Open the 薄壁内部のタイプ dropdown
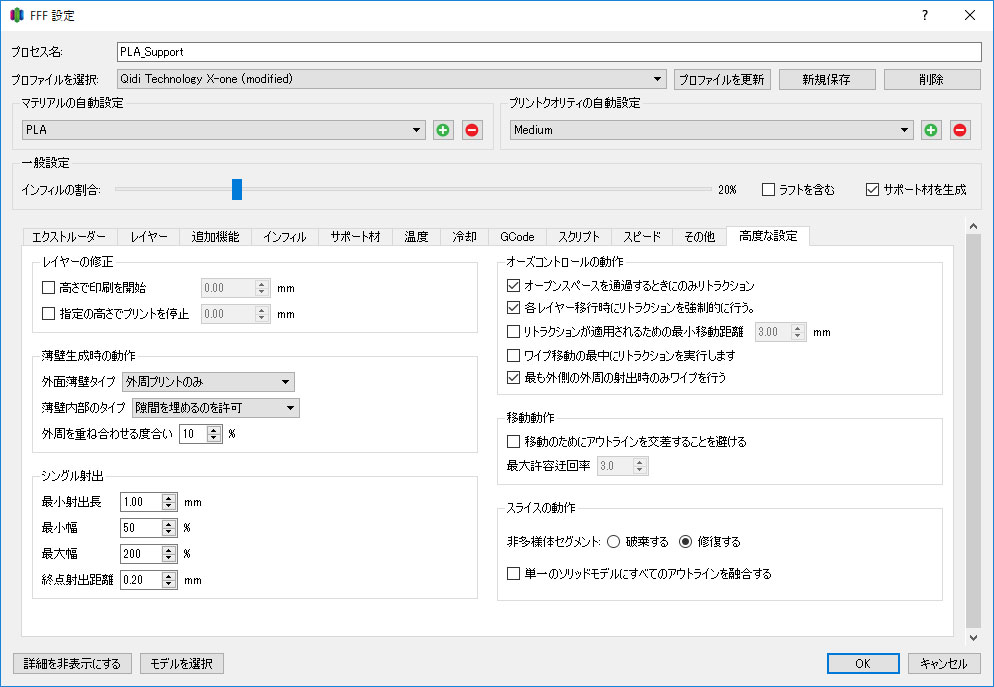This screenshot has height=687, width=994. point(216,407)
